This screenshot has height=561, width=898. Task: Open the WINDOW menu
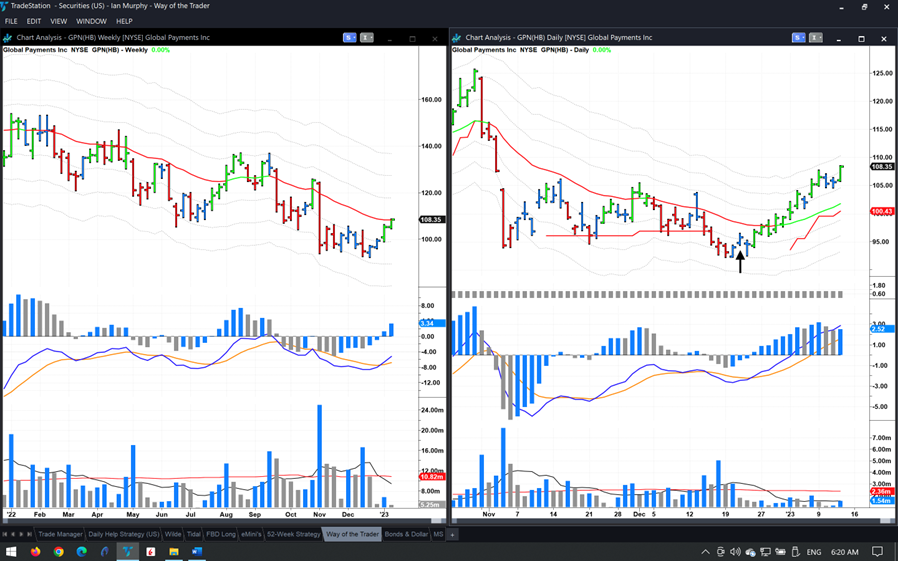tap(91, 21)
